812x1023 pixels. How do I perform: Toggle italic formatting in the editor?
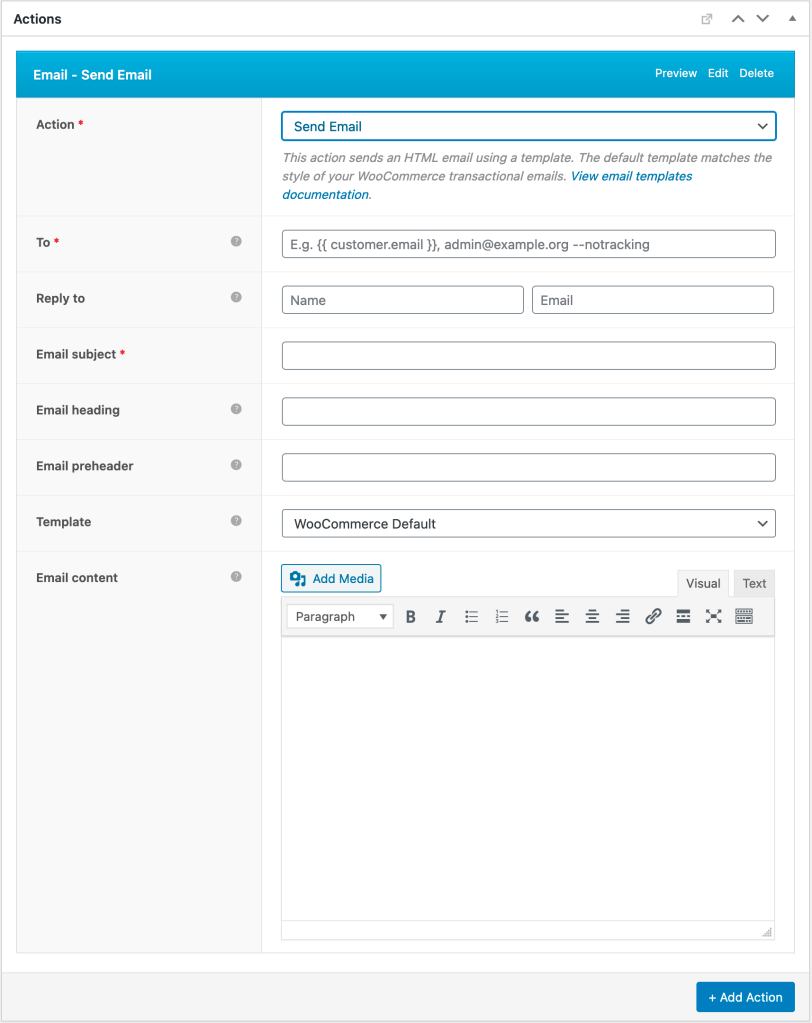(441, 616)
